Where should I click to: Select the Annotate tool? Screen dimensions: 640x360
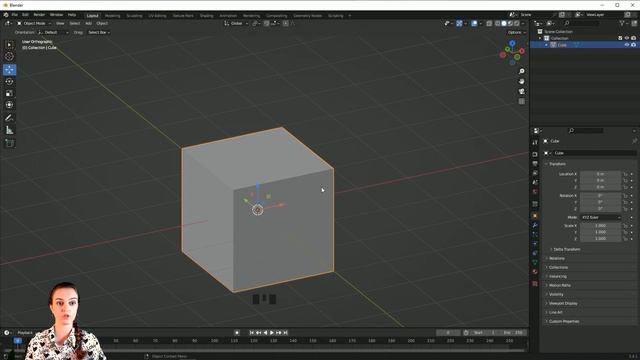(x=9, y=118)
